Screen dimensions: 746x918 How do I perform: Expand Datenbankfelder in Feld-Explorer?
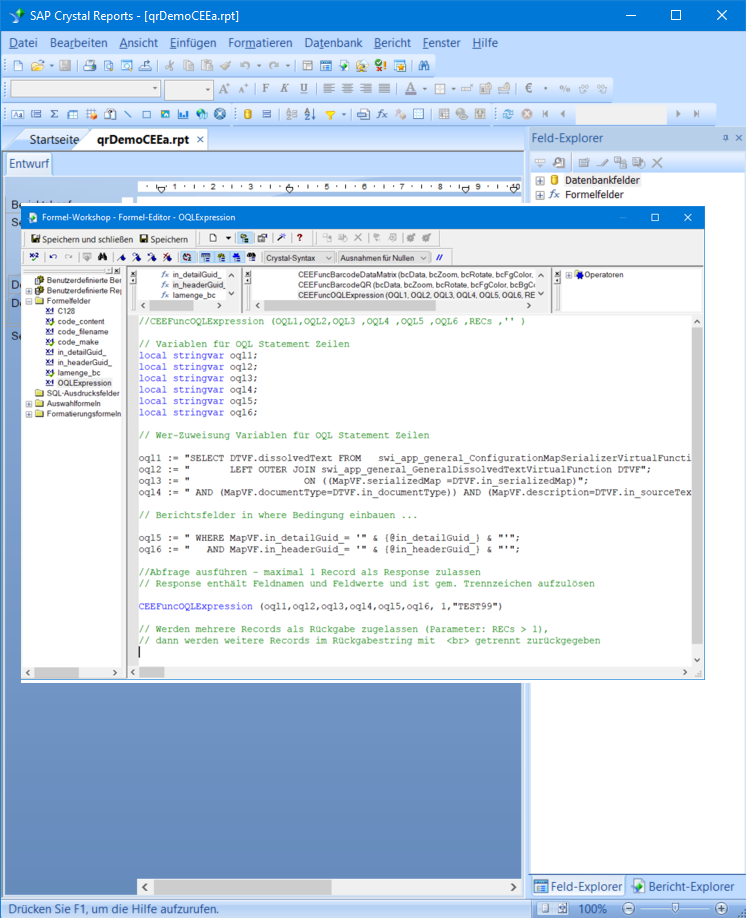click(x=540, y=180)
